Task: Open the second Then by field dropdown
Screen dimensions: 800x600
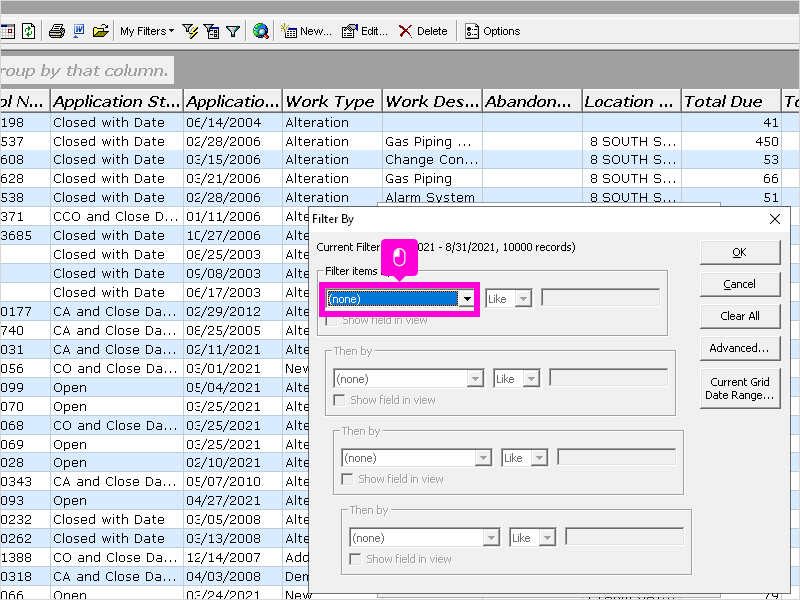Action: pyautogui.click(x=483, y=458)
